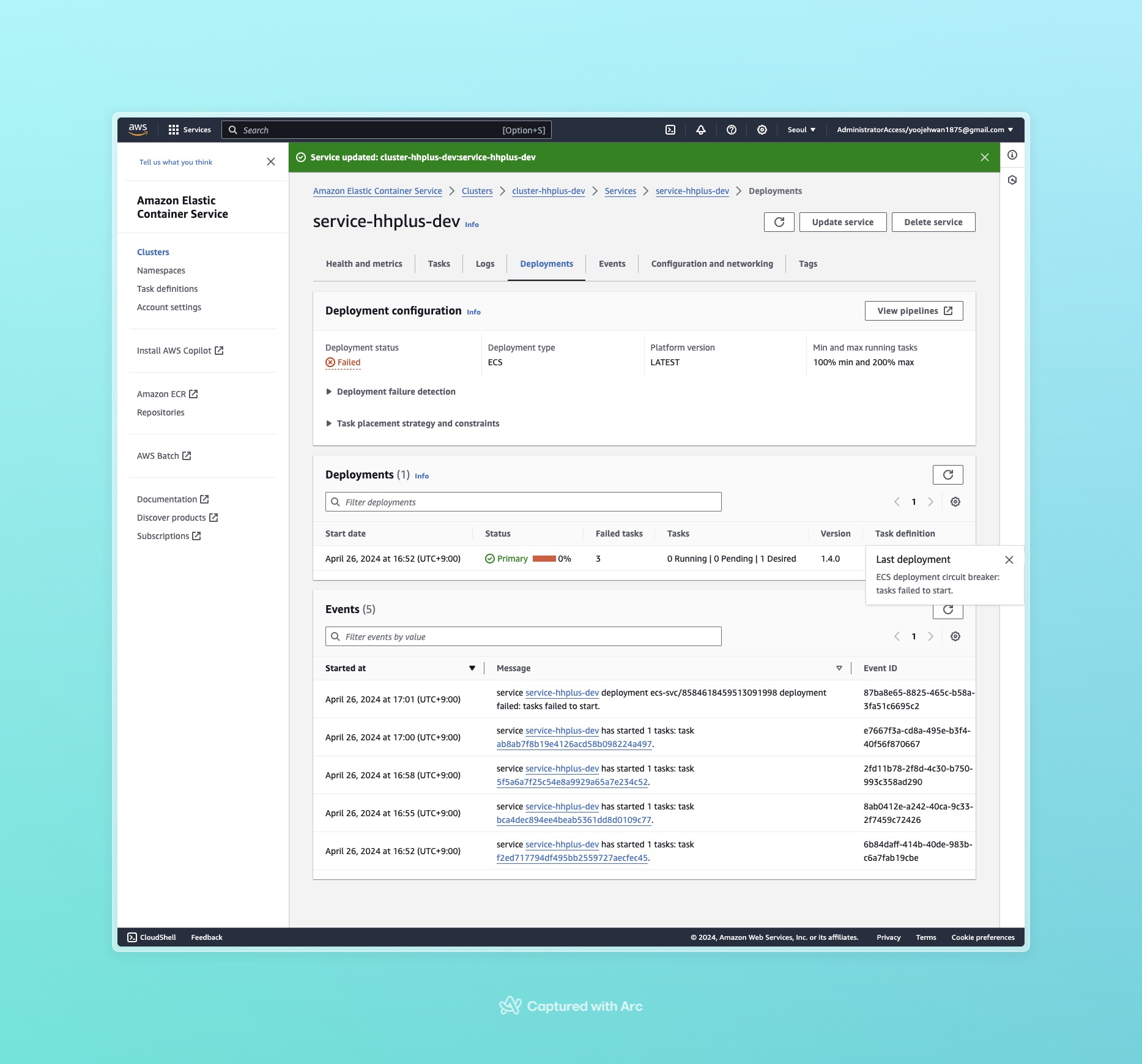This screenshot has width=1142, height=1064.
Task: Open Repositories in the sidebar
Action: [x=161, y=412]
